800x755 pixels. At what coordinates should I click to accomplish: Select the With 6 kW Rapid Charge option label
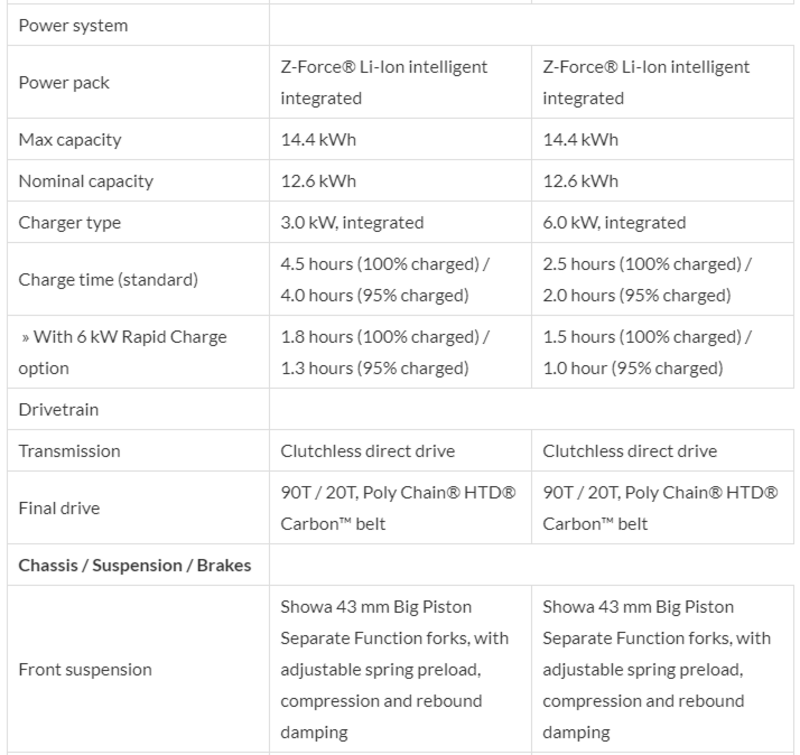(122, 353)
